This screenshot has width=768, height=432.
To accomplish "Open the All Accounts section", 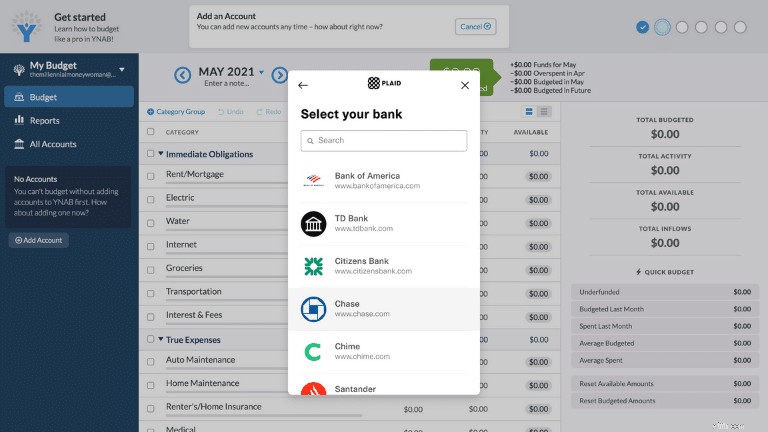I will pyautogui.click(x=69, y=144).
